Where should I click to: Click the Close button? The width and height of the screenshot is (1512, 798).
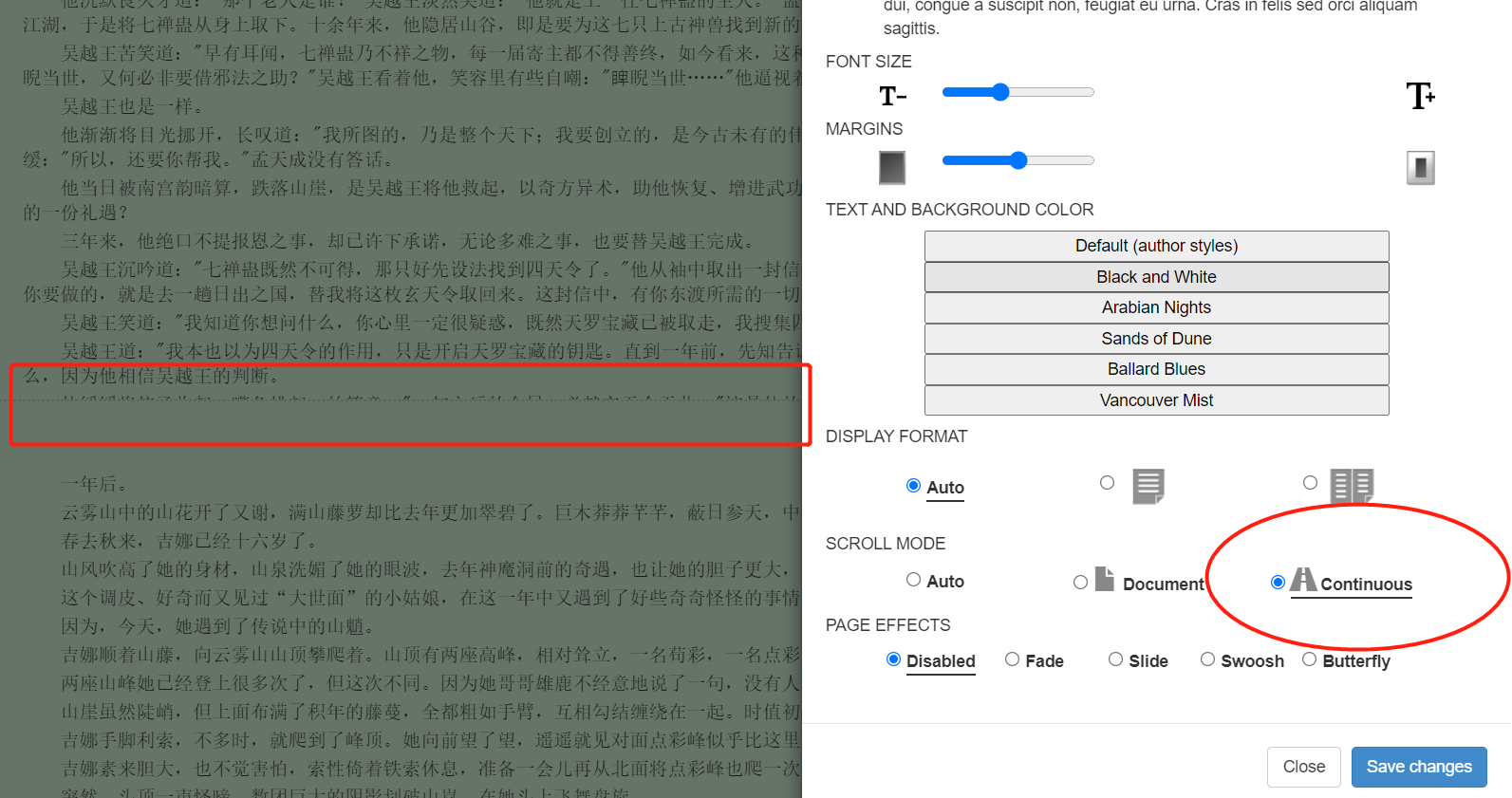[1303, 767]
